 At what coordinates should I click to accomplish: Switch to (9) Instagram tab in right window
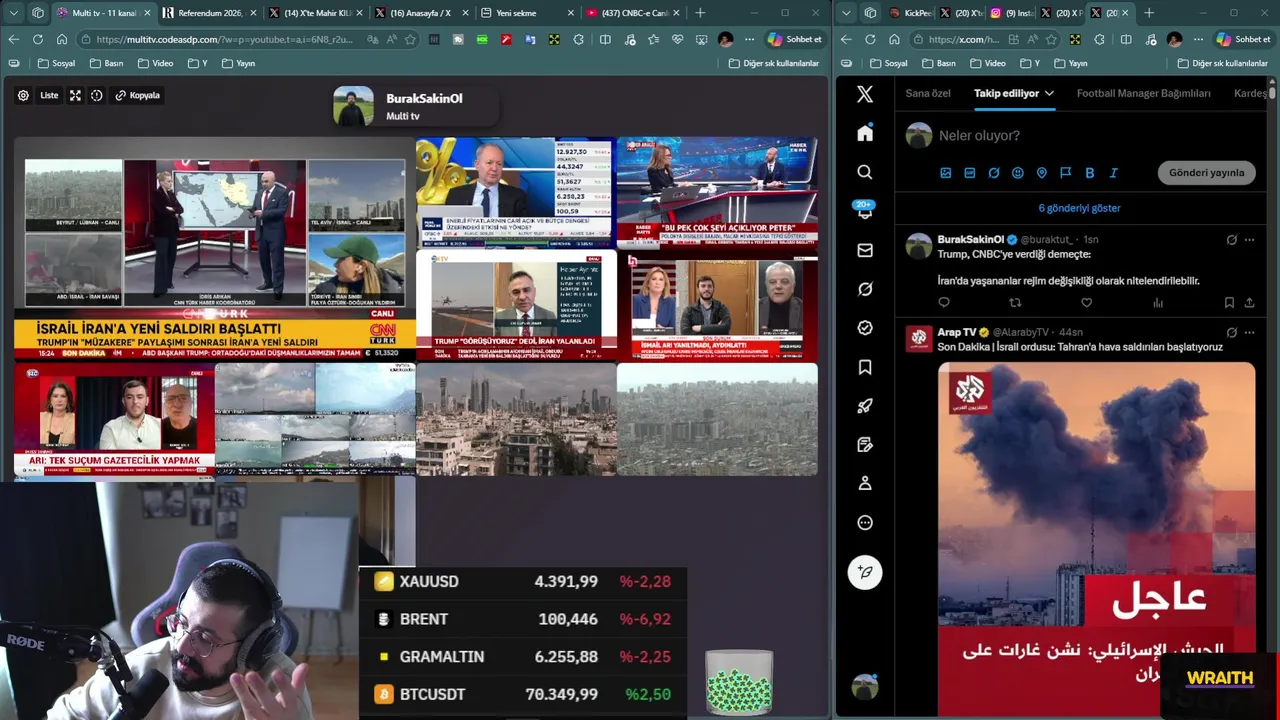[x=1010, y=13]
